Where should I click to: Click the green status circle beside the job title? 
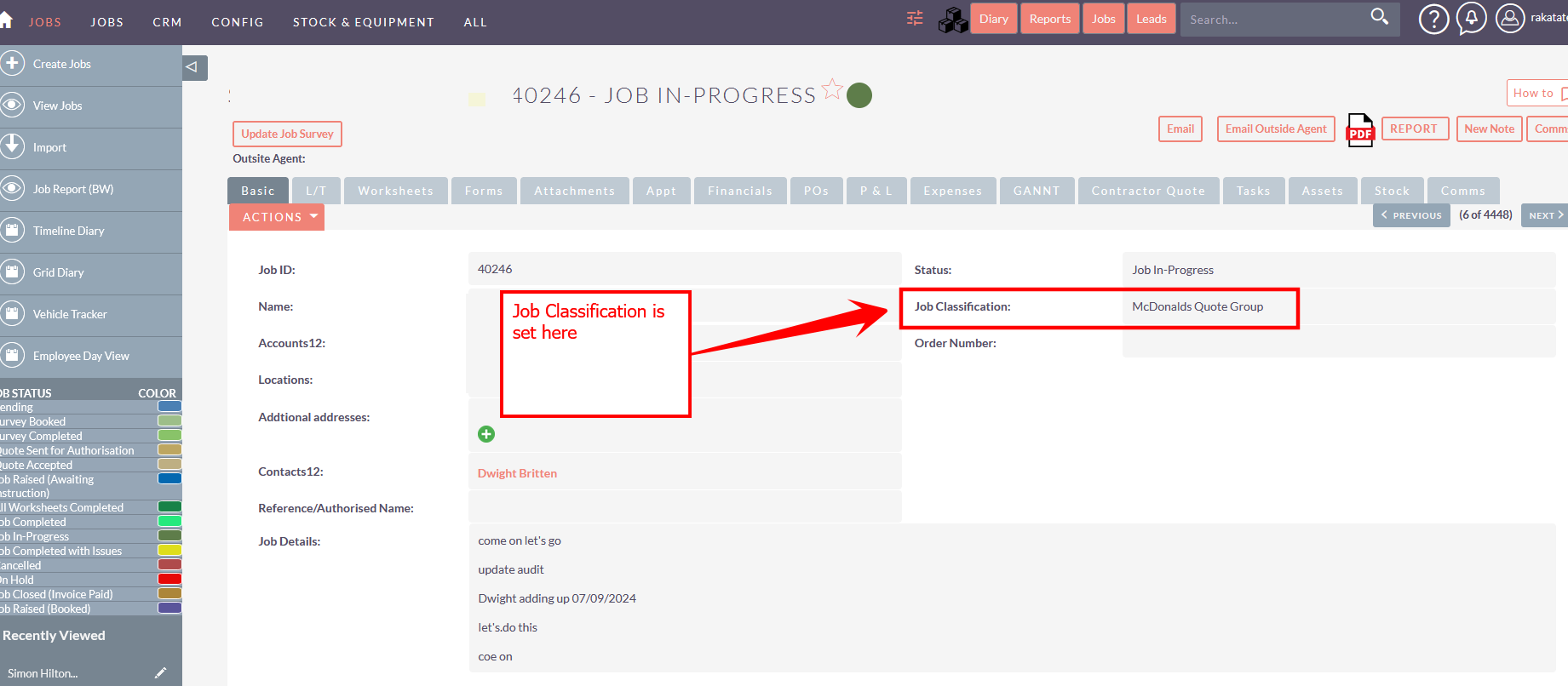(x=859, y=95)
